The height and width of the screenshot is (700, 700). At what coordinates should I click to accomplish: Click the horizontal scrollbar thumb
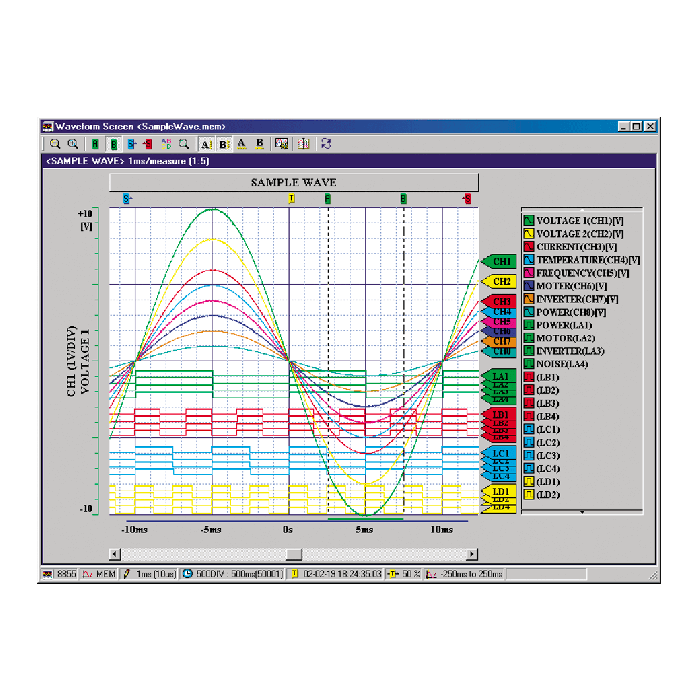tap(294, 554)
